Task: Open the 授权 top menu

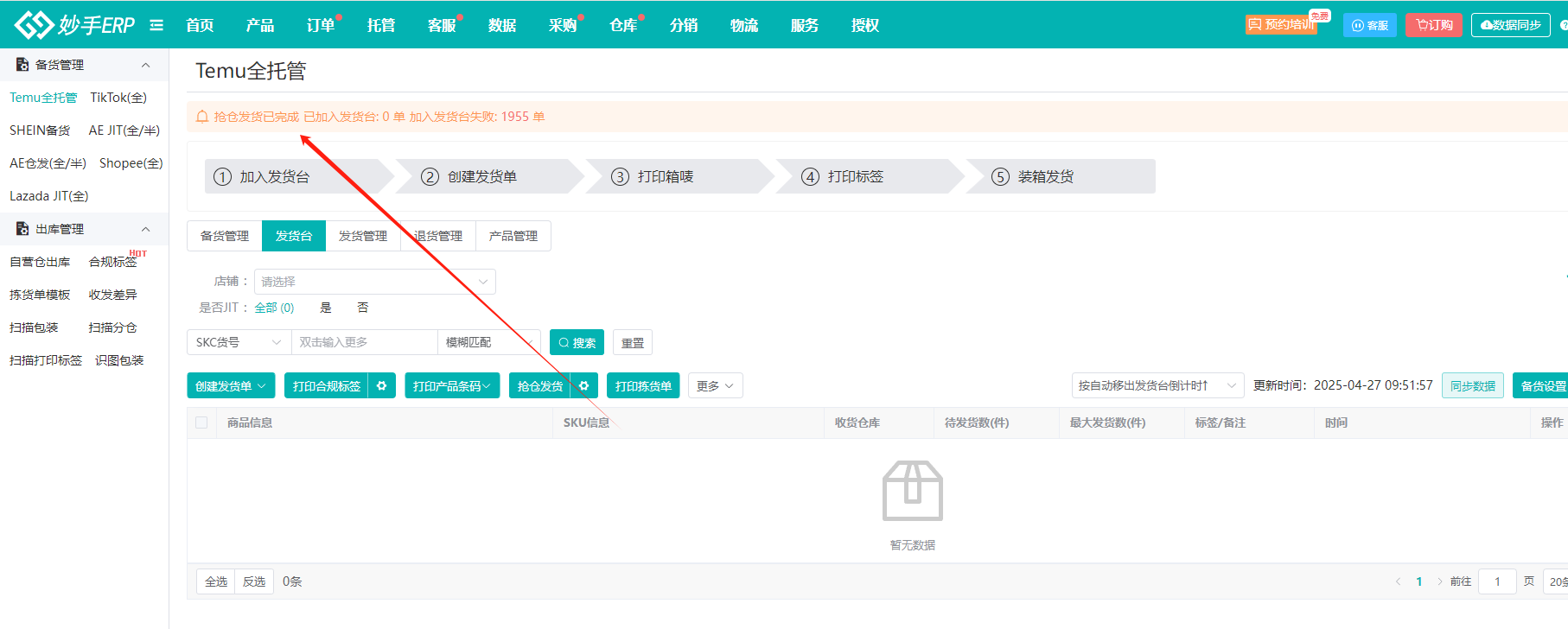Action: [x=865, y=25]
